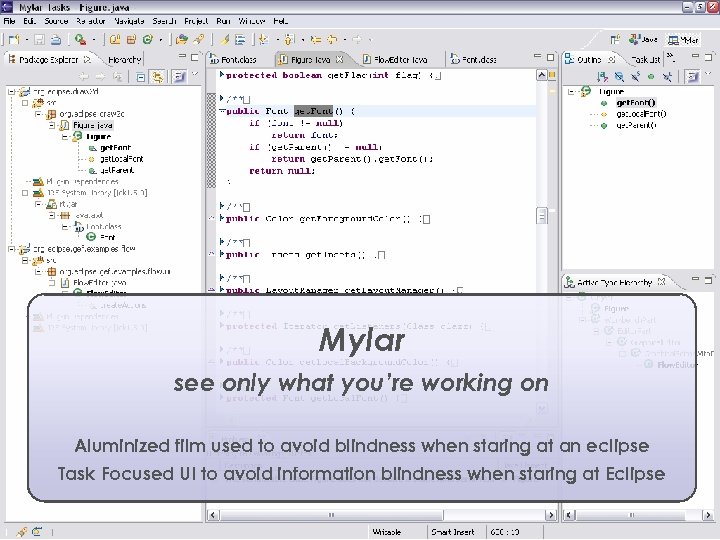
Task: Open the File menu
Action: (9, 21)
